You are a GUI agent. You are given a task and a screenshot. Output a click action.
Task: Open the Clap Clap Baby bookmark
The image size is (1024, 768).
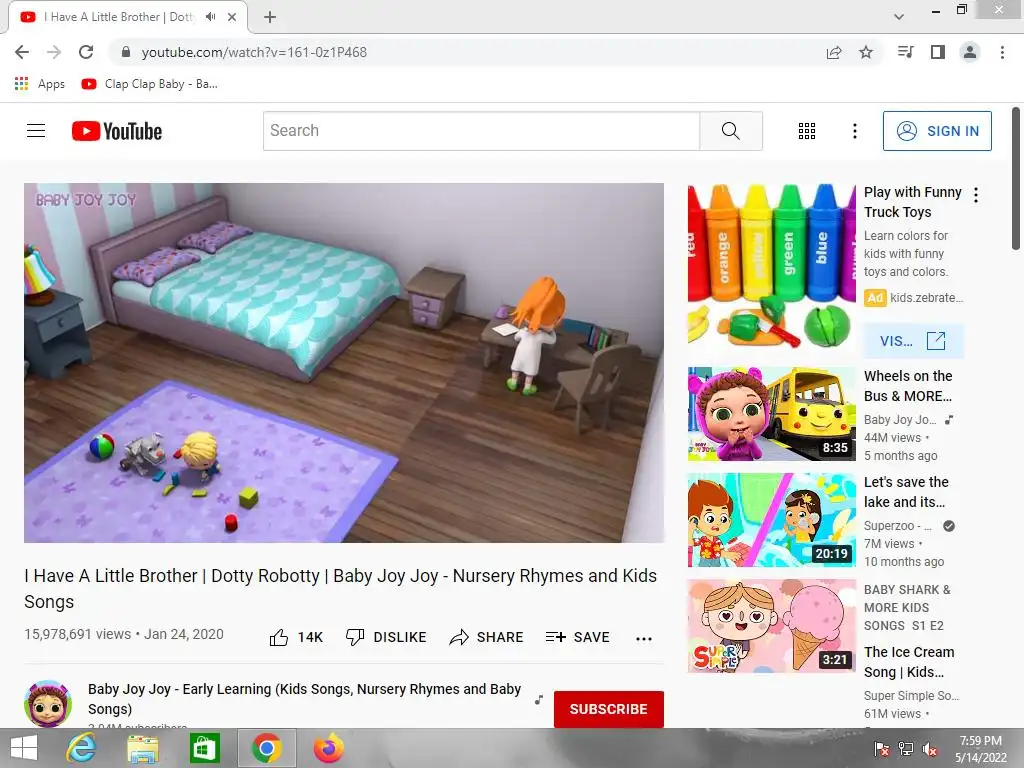[x=150, y=84]
